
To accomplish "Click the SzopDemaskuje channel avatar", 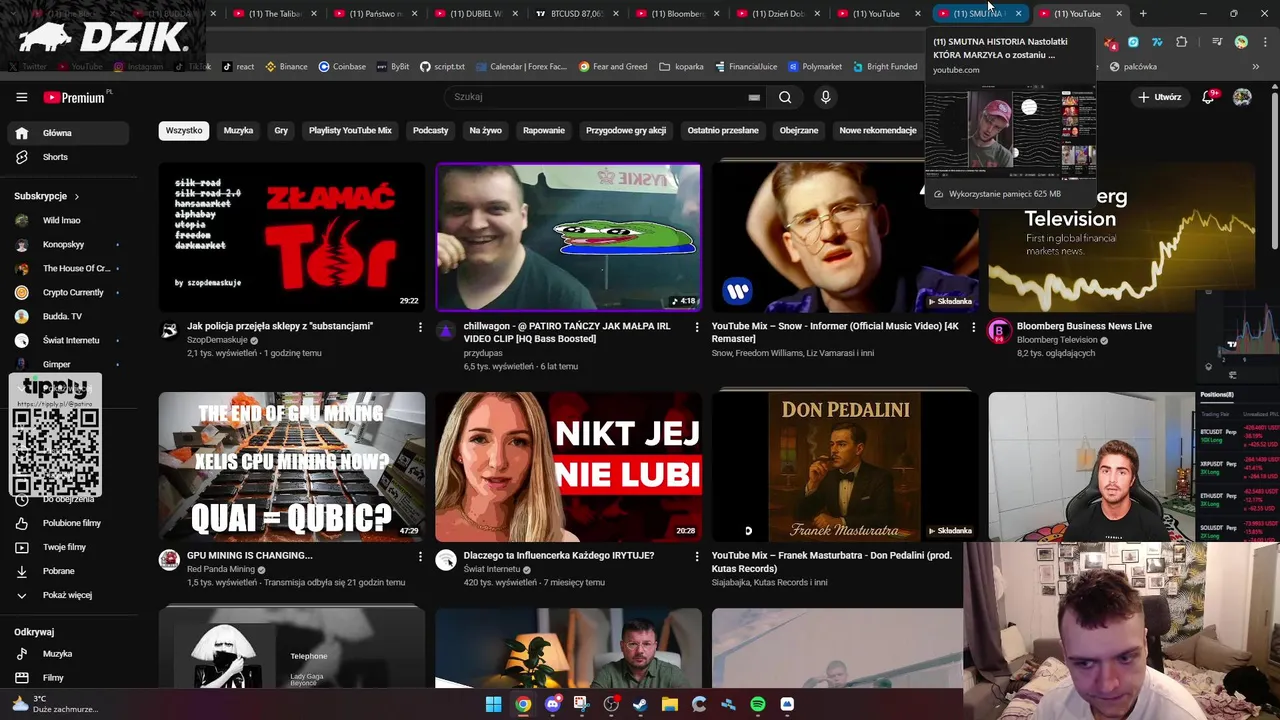I will [x=169, y=331].
